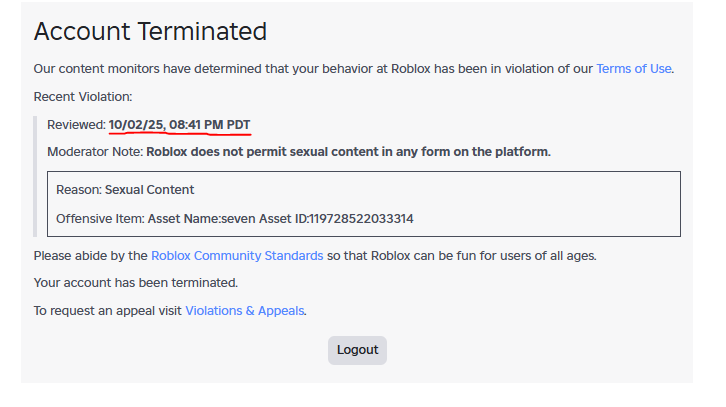
Task: Open the Roblox Community Standards link
Action: tap(237, 255)
